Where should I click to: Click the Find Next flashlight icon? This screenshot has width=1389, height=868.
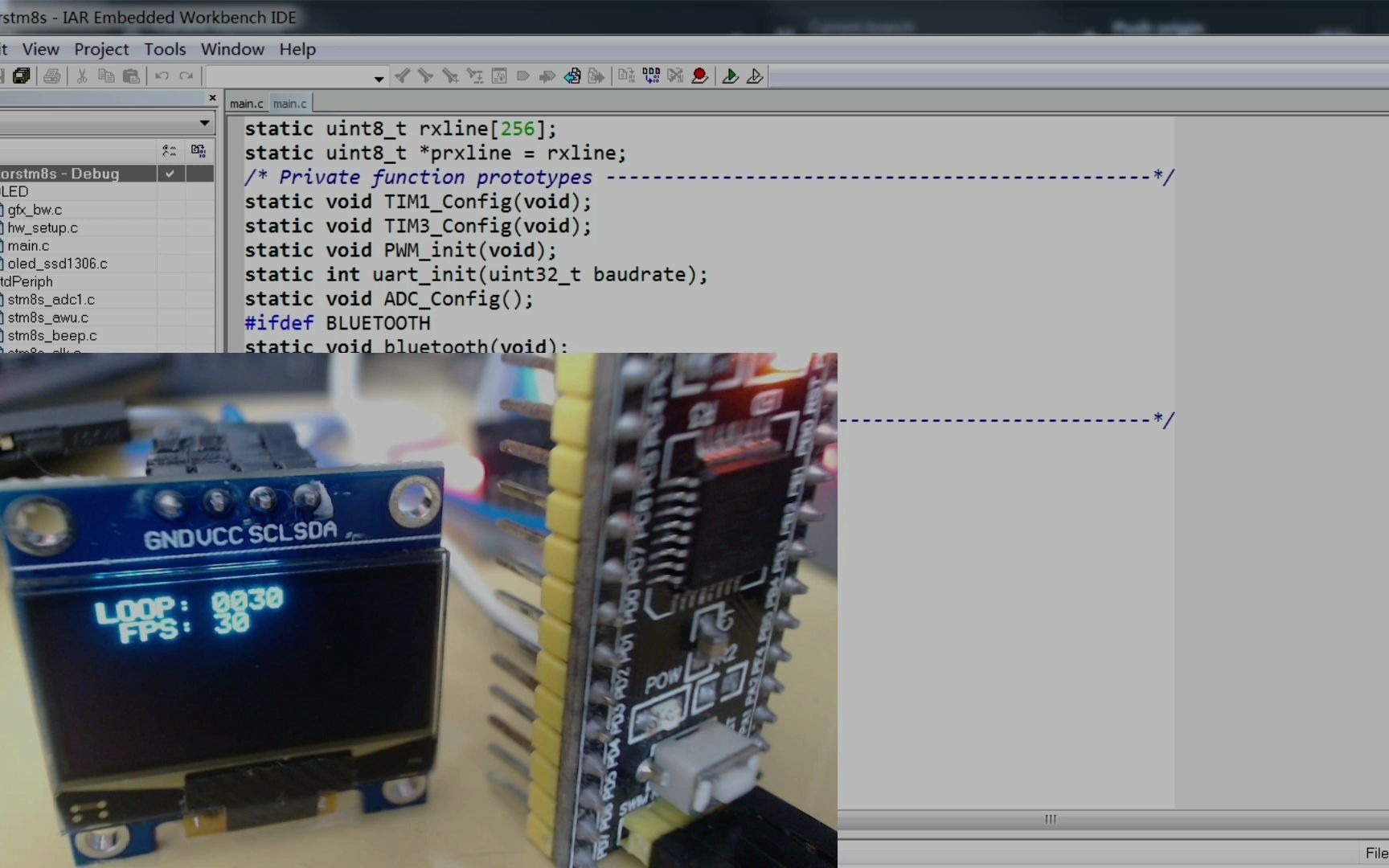pos(426,76)
